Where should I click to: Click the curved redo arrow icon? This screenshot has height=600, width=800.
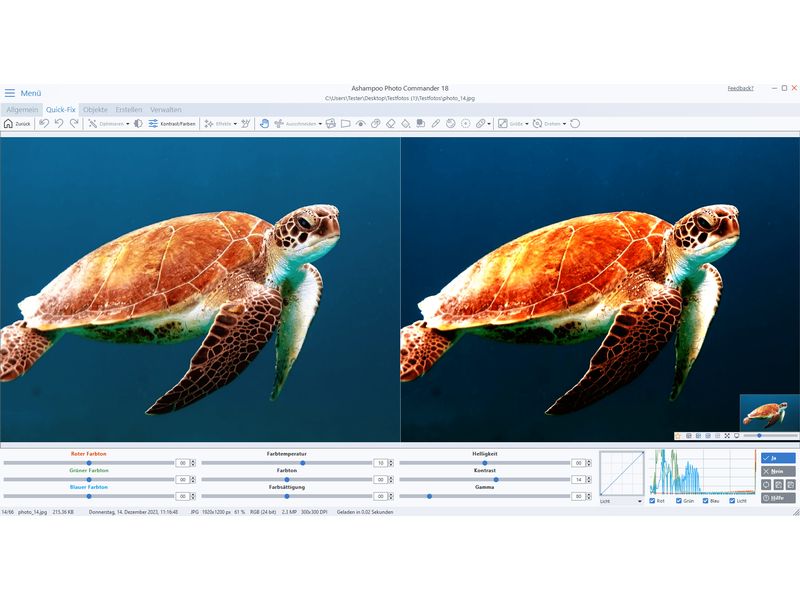click(74, 123)
